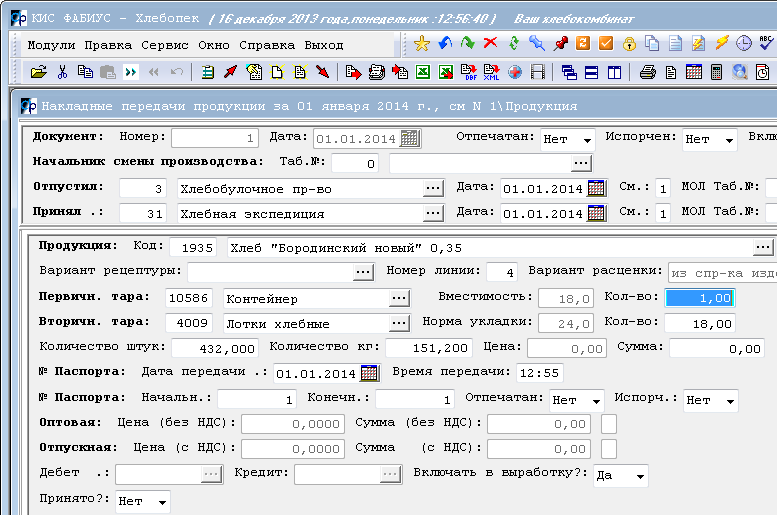Open the calculator from the toolbar

pyautogui.click(x=717, y=72)
